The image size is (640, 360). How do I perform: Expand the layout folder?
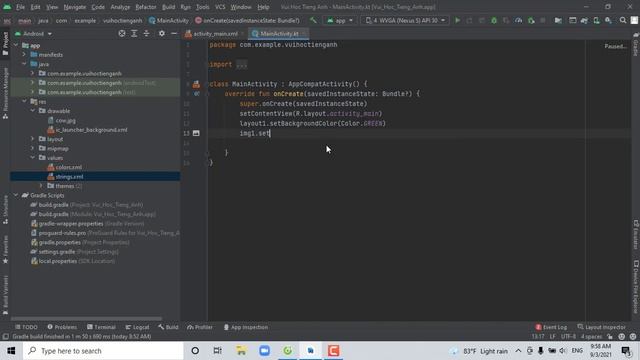click(33, 139)
